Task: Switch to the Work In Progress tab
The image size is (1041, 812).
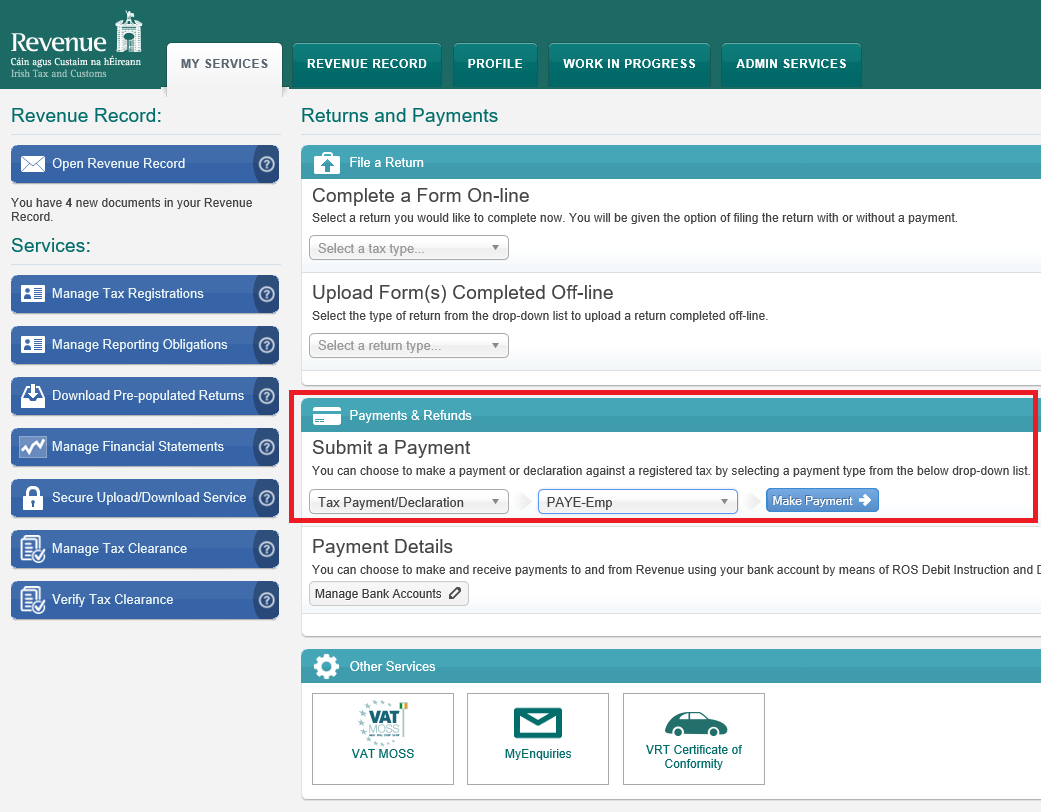Action: pos(629,64)
